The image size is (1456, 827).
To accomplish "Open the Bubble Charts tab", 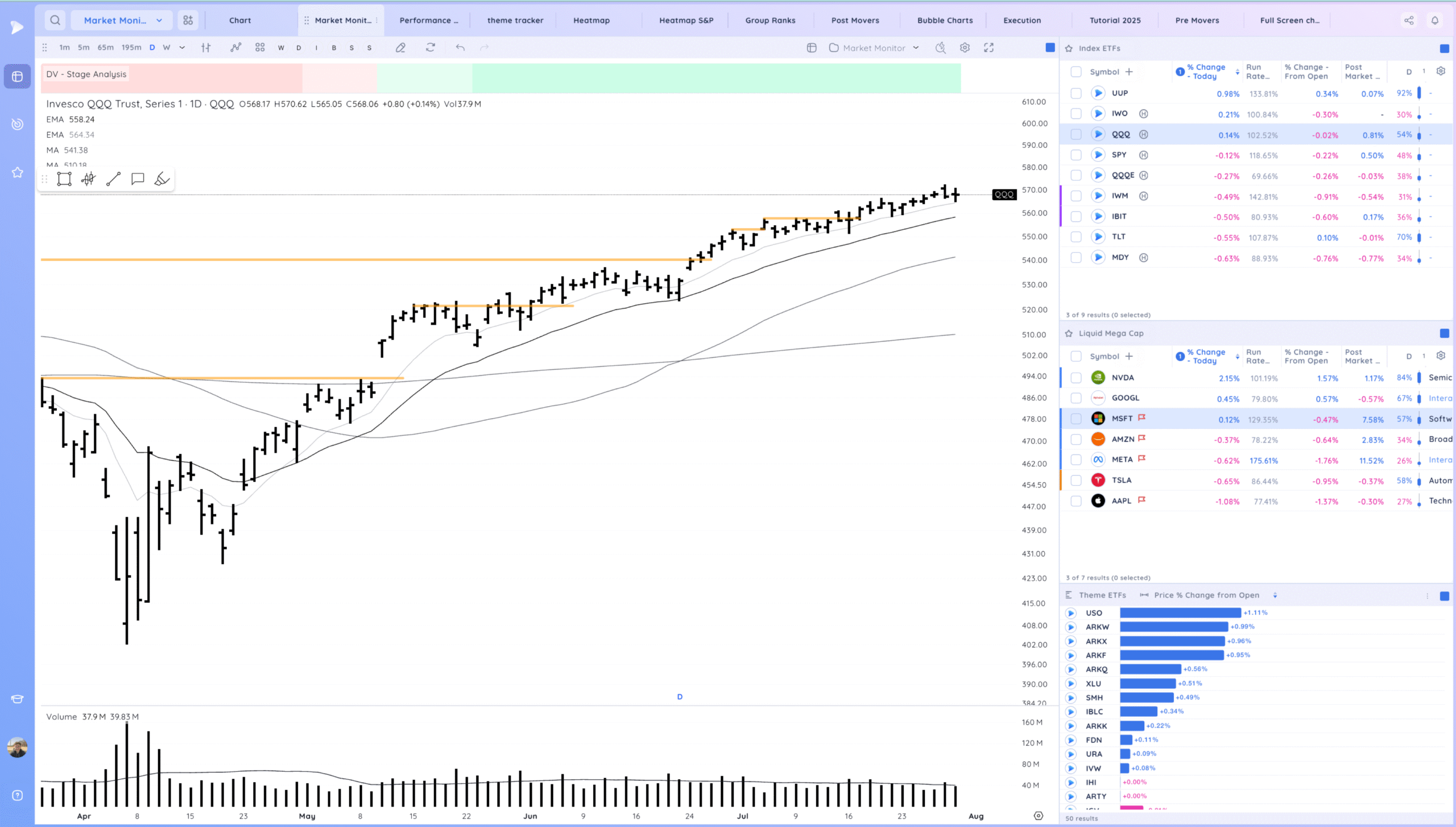I will (x=945, y=20).
